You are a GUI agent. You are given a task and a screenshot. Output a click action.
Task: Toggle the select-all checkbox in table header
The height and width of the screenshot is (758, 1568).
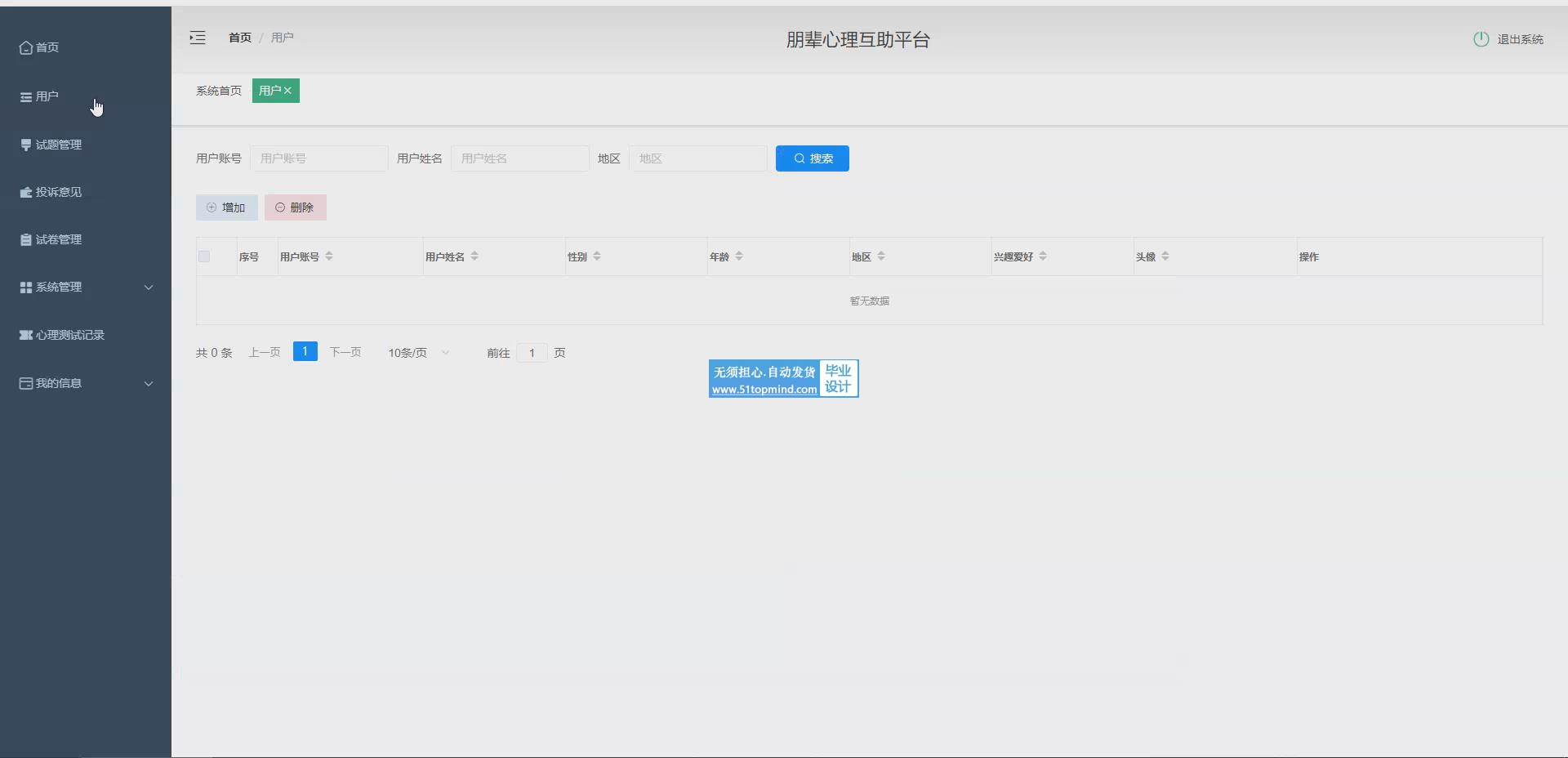tap(204, 256)
